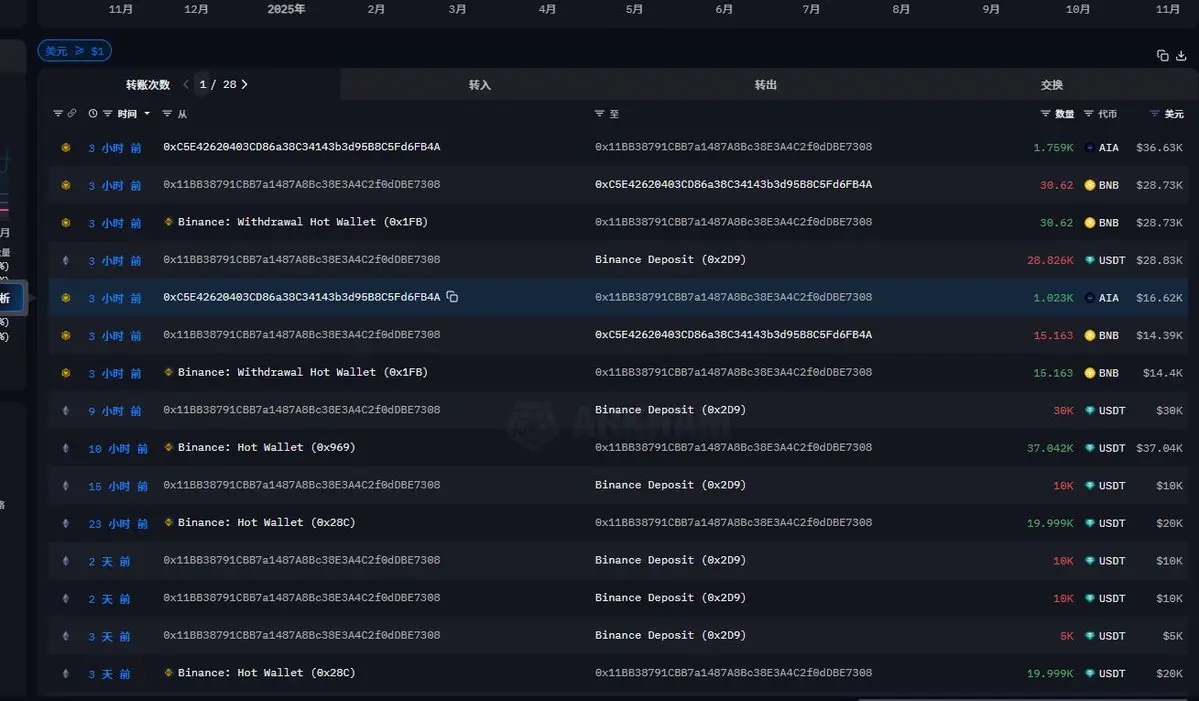
Task: Click the 1.023K AIA amount
Action: (1053, 298)
